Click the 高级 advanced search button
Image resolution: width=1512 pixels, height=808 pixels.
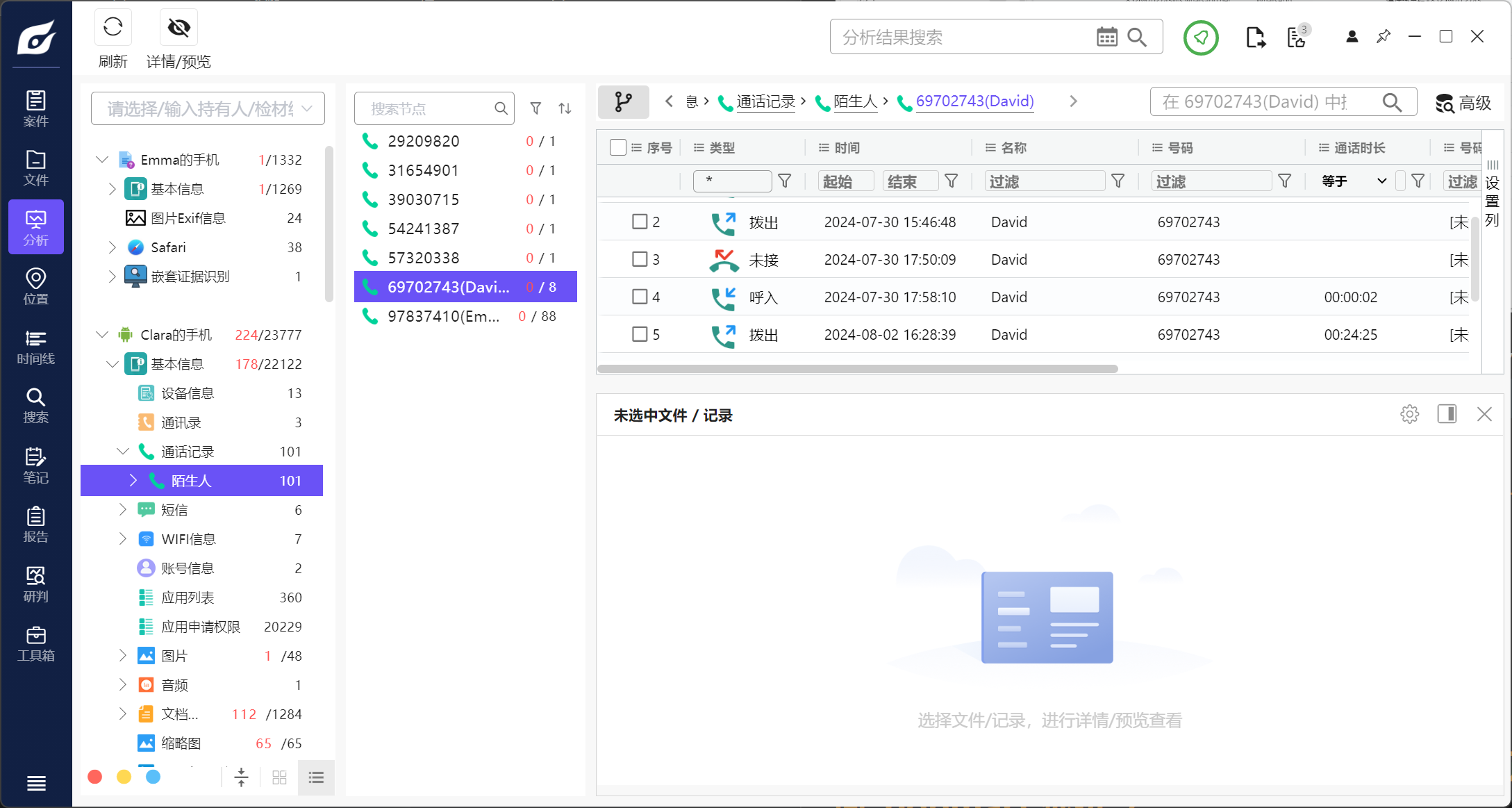click(1463, 103)
